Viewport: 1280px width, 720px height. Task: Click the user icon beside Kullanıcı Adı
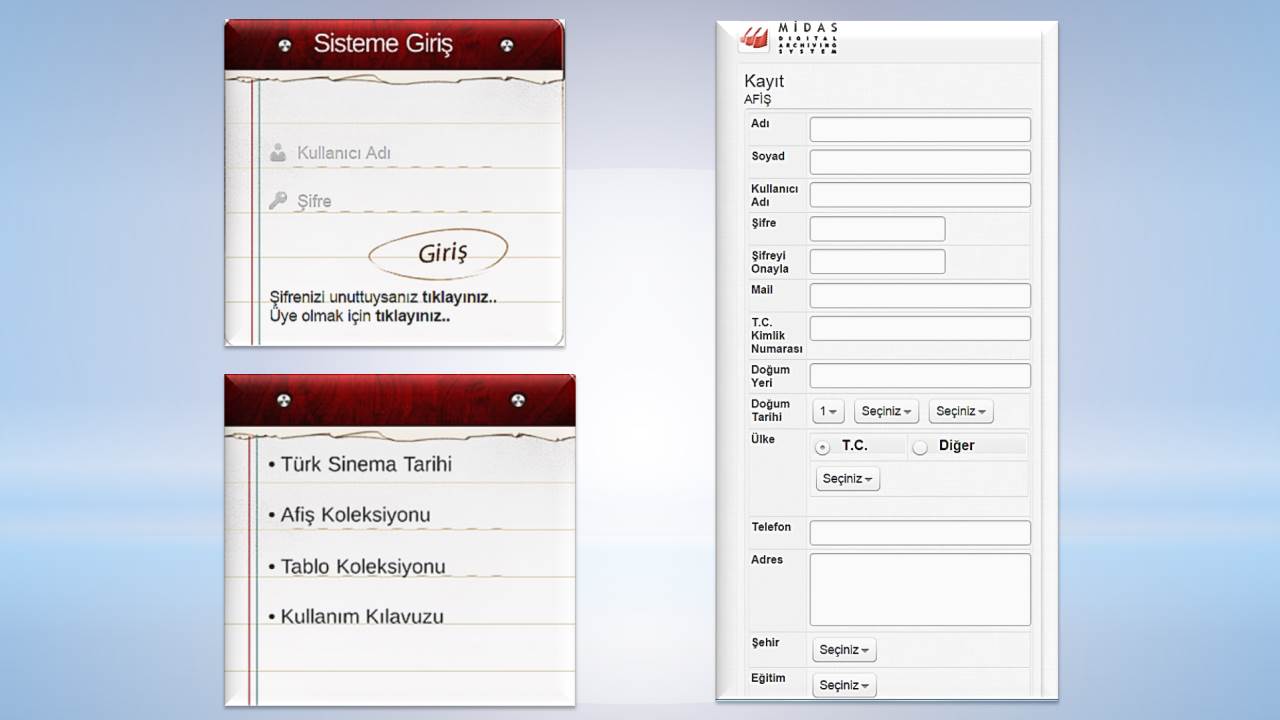pyautogui.click(x=278, y=153)
